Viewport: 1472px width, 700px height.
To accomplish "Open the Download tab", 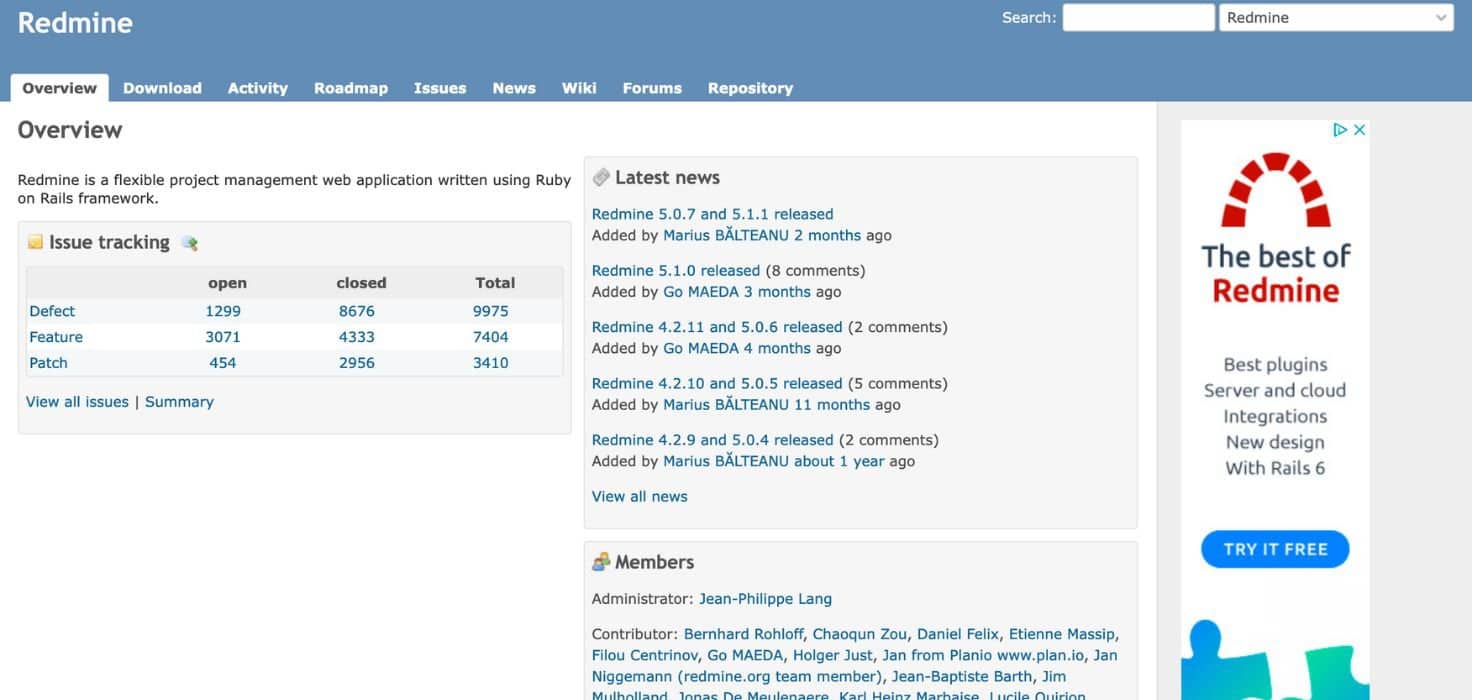I will pos(162,88).
